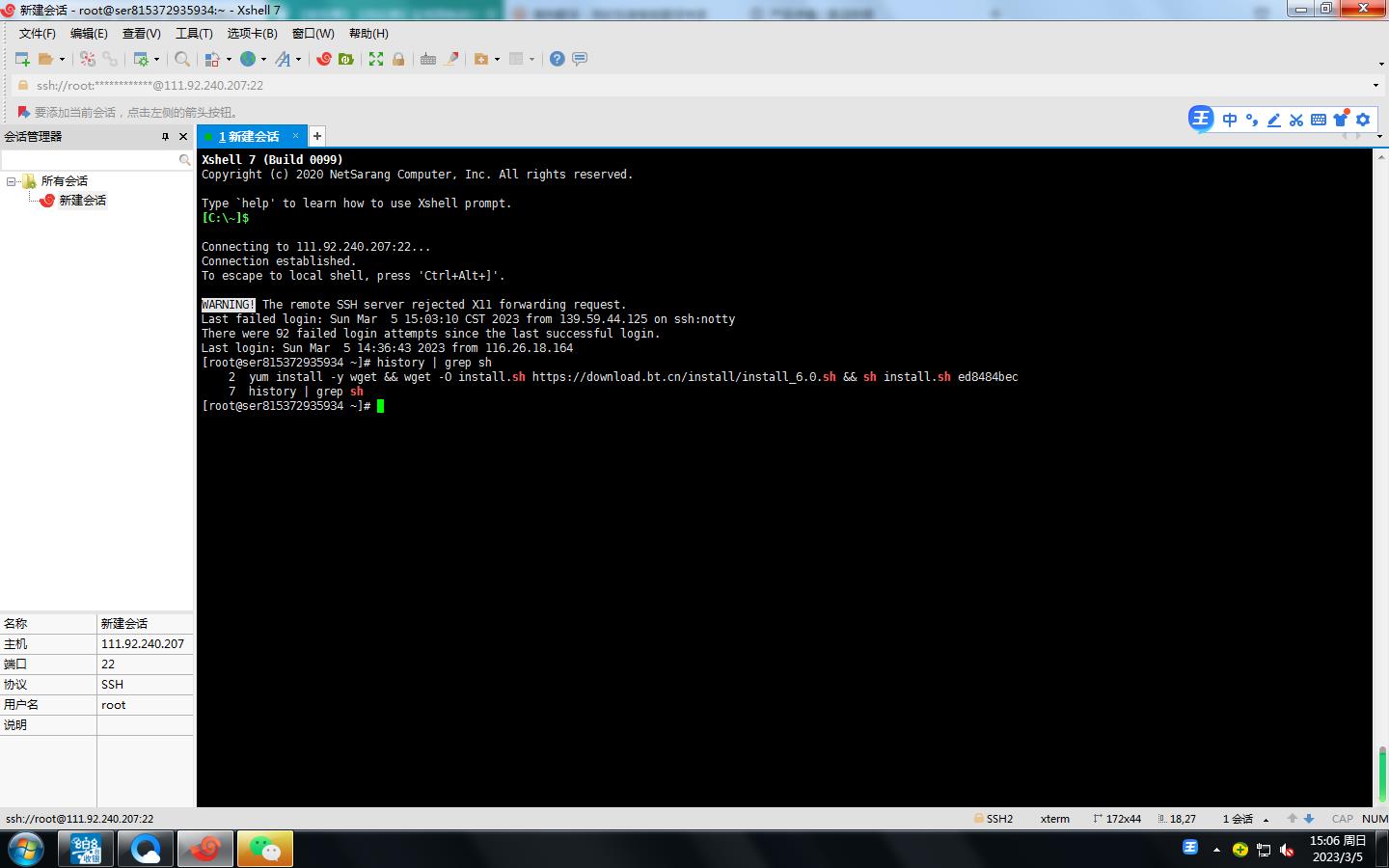
Task: Select 新建会话 session in tree
Action: pyautogui.click(x=82, y=201)
